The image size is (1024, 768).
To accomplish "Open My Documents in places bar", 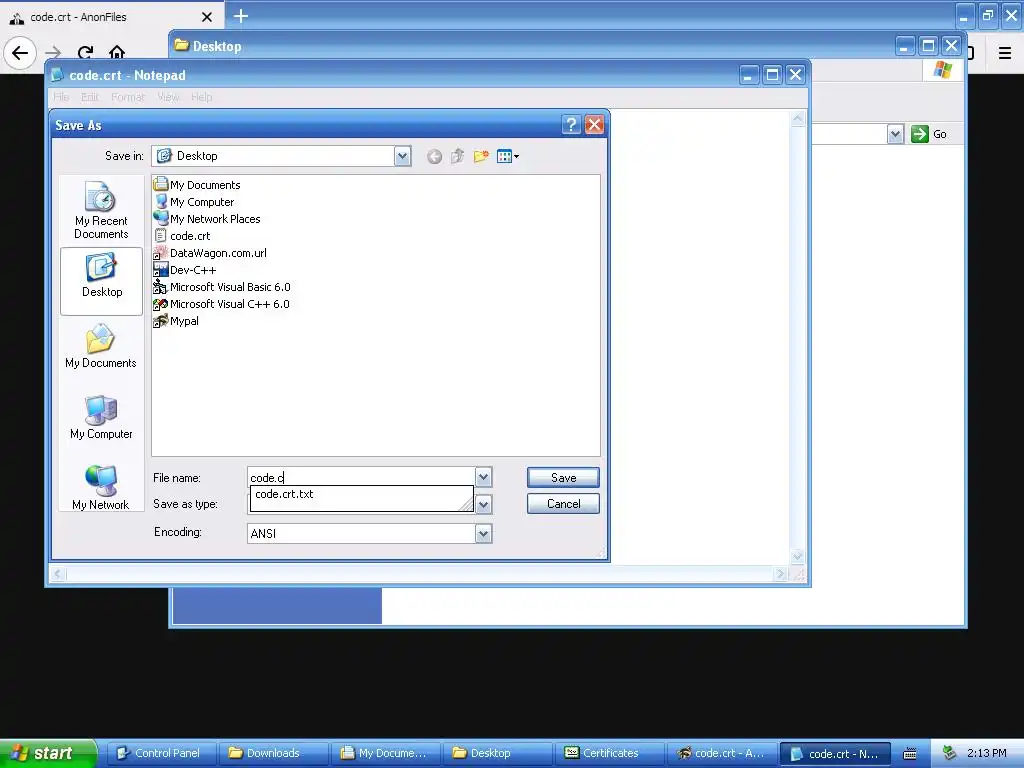I will (101, 346).
